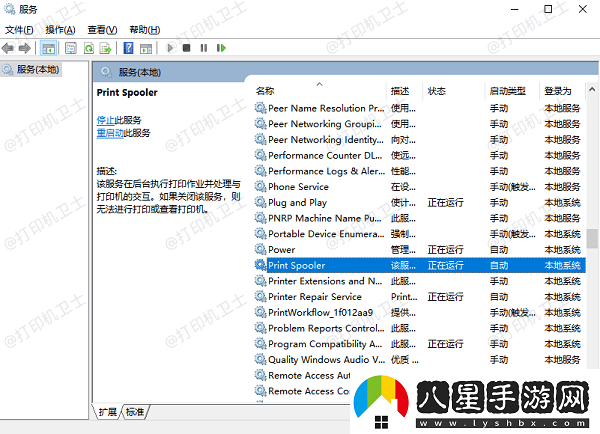Open the 操作(A) menu

[x=60, y=30]
